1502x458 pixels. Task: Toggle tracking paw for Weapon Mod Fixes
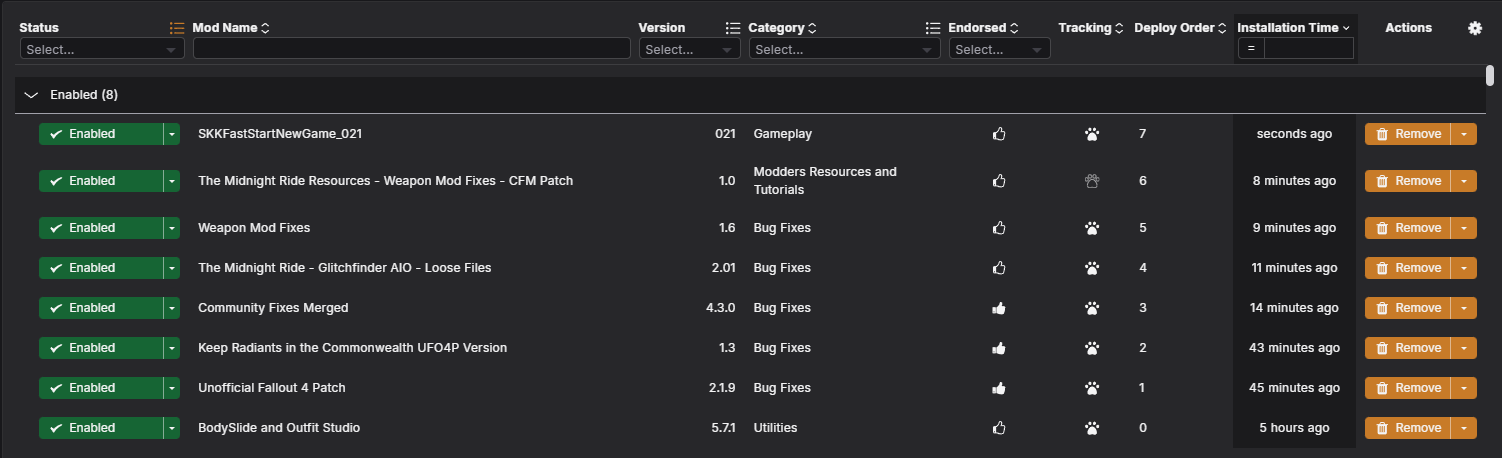click(1092, 228)
